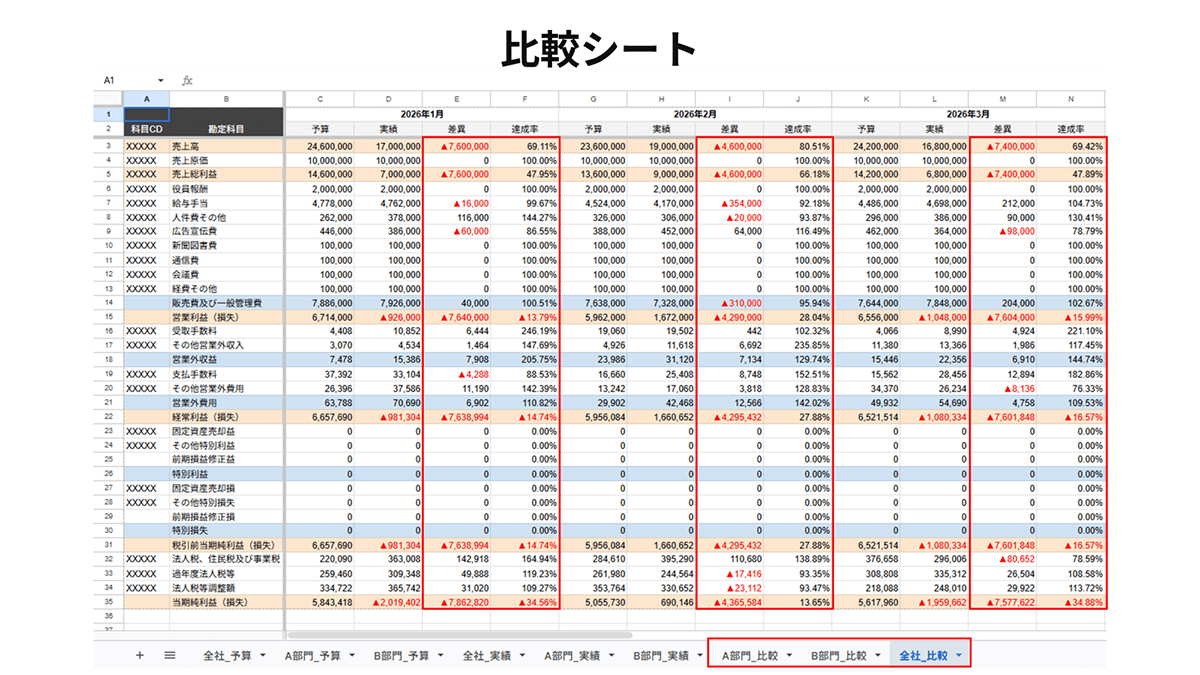Select column A header

(146, 98)
